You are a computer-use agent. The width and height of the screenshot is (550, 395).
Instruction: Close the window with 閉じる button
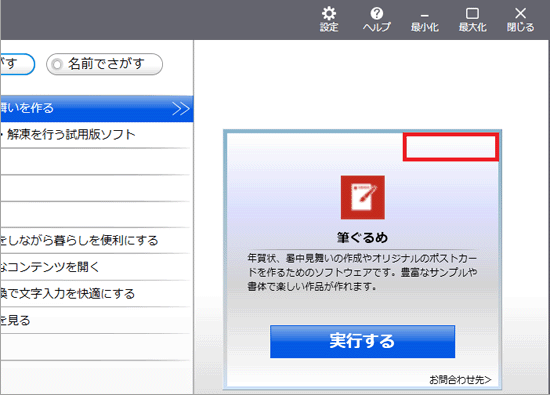(521, 20)
